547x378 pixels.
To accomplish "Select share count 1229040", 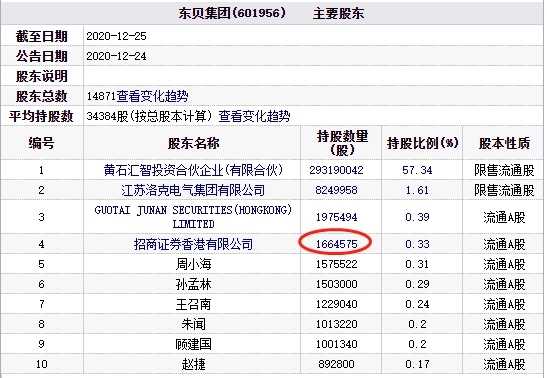I will coord(336,304).
